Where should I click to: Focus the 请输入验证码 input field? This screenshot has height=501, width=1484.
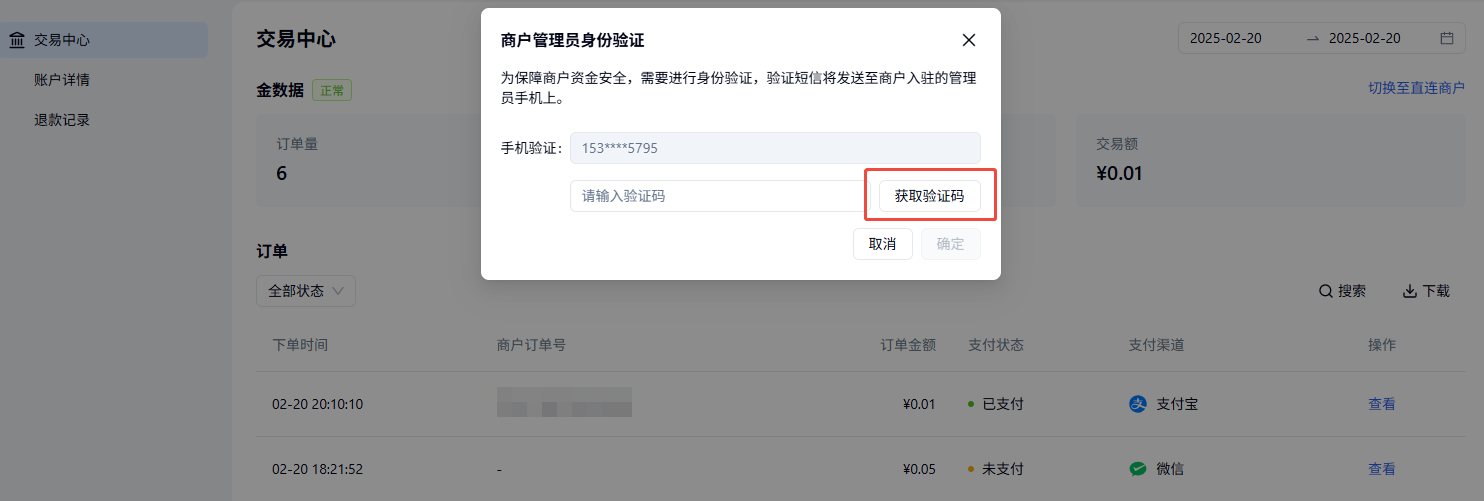click(716, 196)
